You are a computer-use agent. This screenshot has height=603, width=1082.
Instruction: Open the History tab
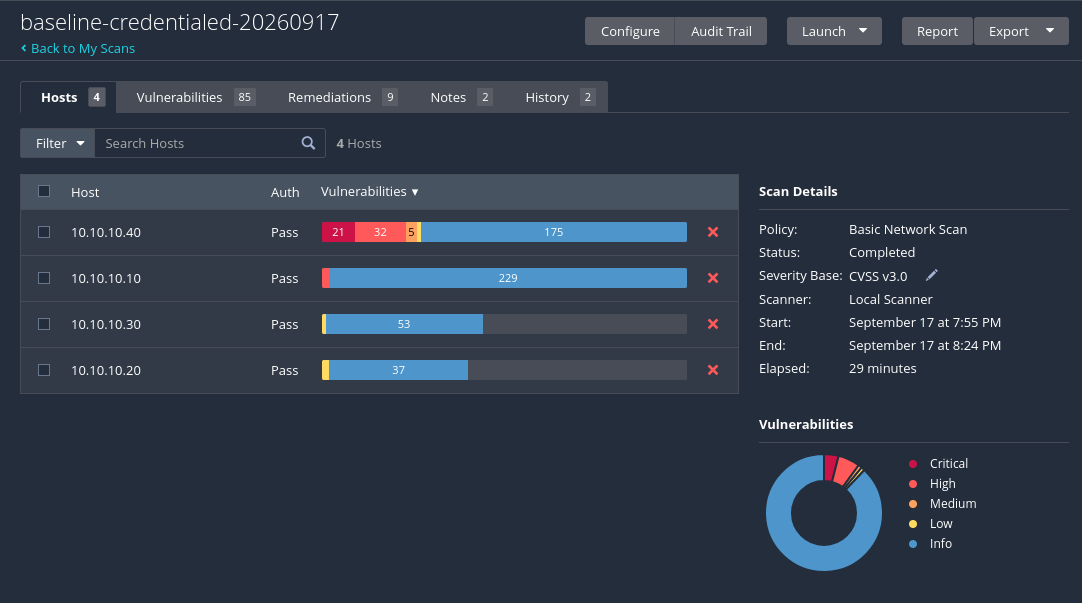(560, 97)
